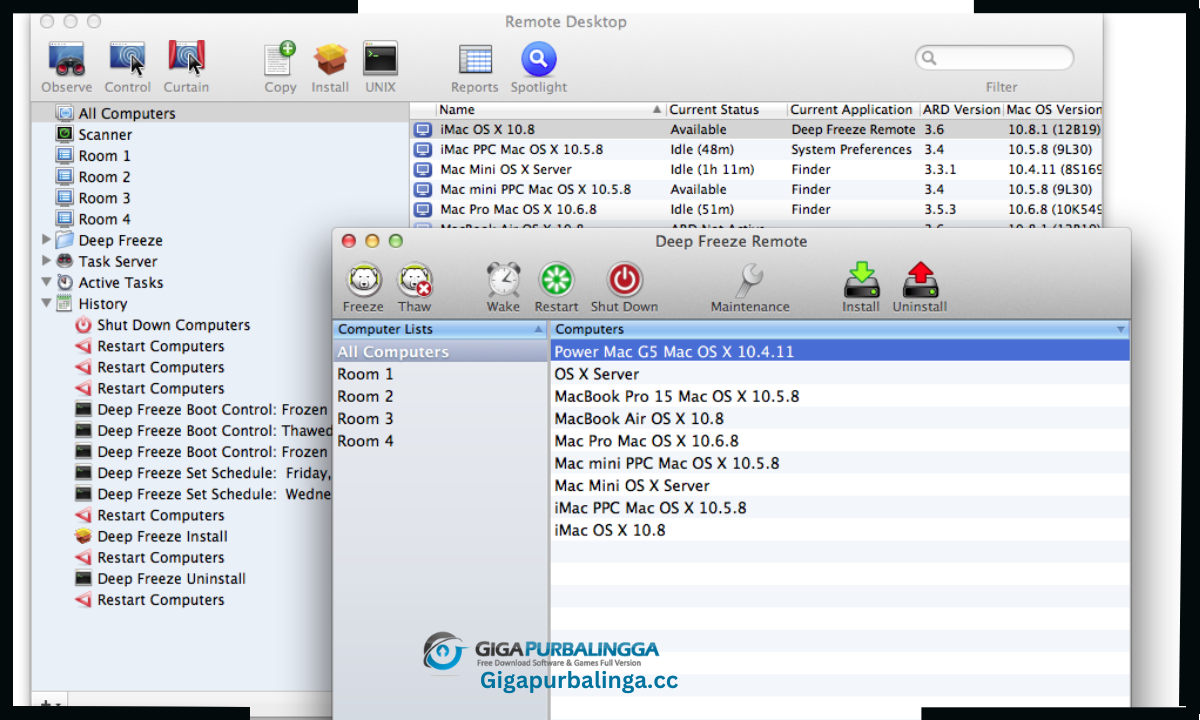Collapse the History disclosure triangle
This screenshot has height=720, width=1200.
46,303
